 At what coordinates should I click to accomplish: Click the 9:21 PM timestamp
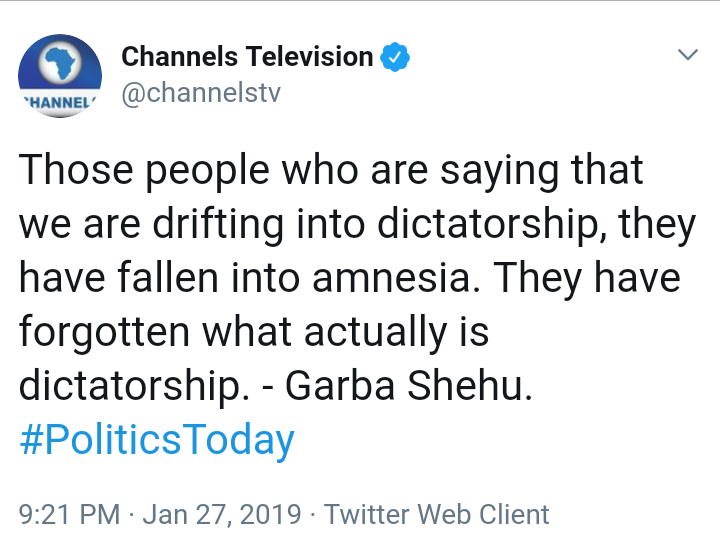click(69, 514)
